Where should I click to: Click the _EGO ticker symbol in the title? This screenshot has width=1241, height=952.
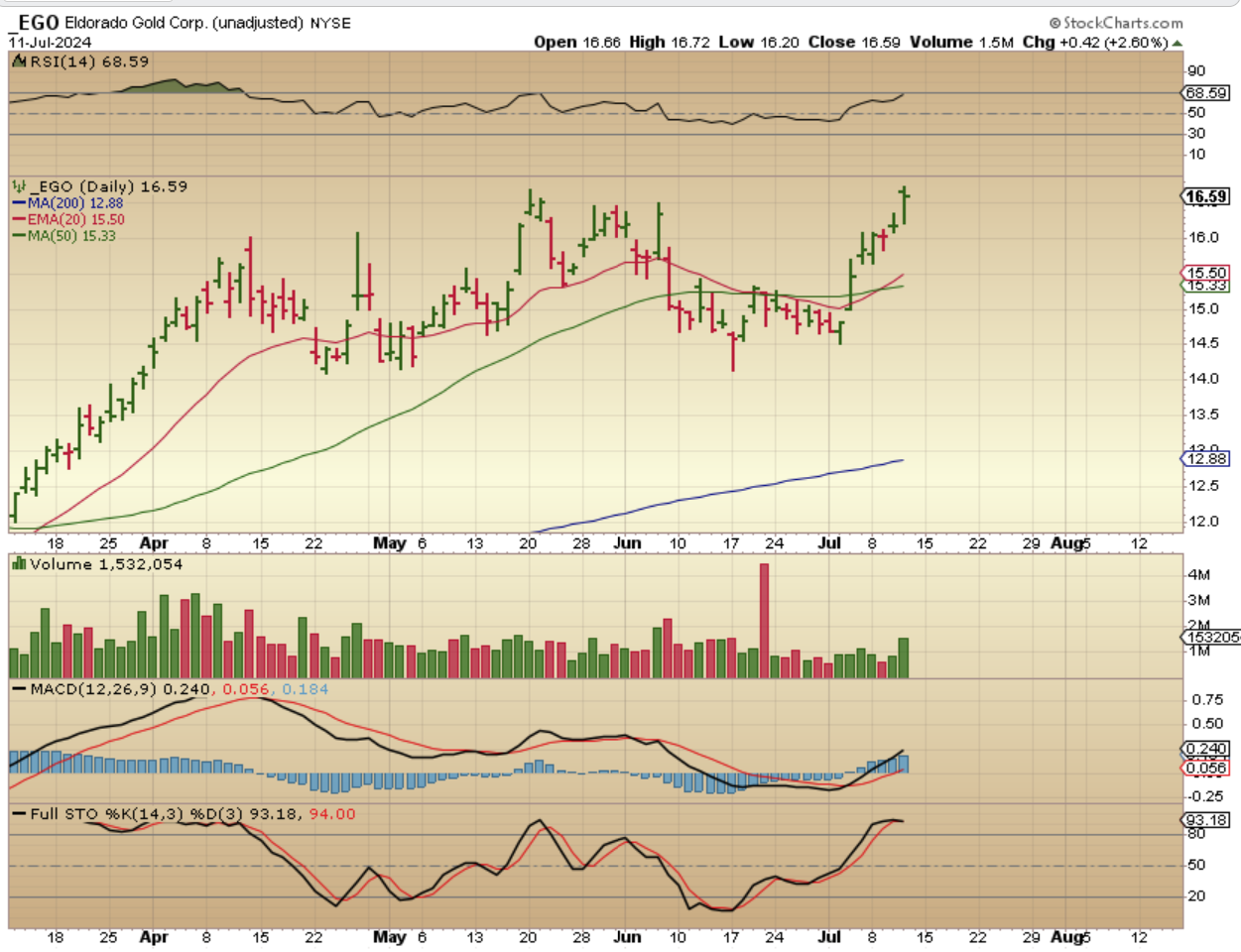pos(34,22)
